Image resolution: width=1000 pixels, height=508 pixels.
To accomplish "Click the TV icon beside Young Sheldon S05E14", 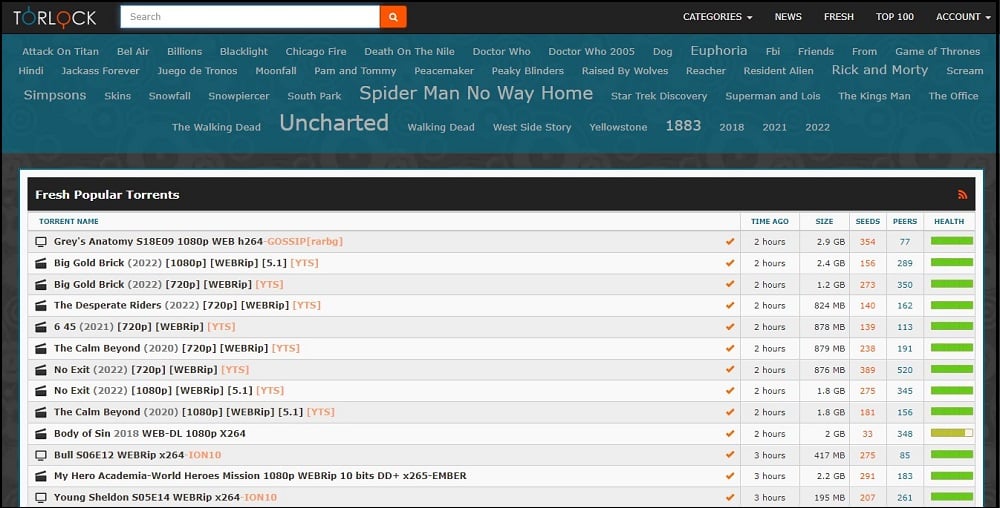I will click(x=41, y=497).
